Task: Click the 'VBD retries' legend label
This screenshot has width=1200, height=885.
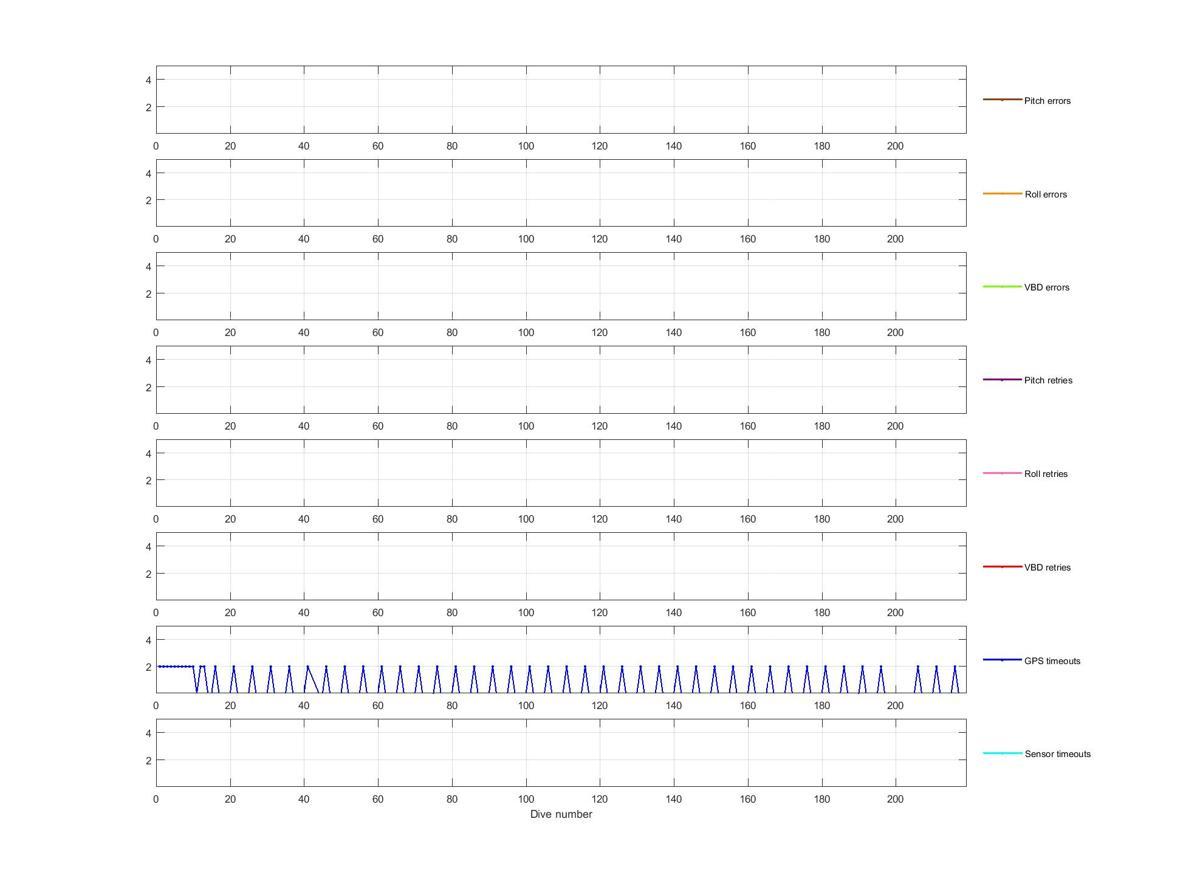Action: (x=1047, y=567)
